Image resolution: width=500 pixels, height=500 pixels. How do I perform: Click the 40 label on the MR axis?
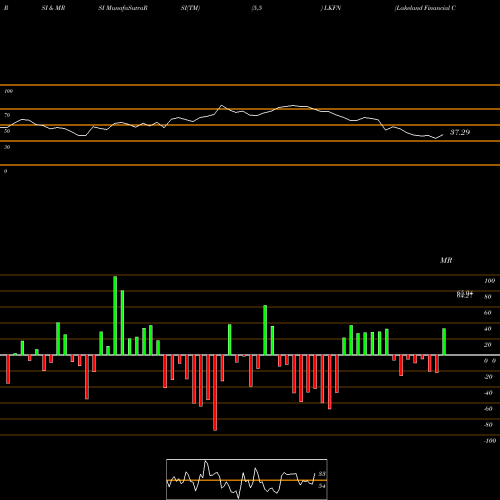click(488, 329)
